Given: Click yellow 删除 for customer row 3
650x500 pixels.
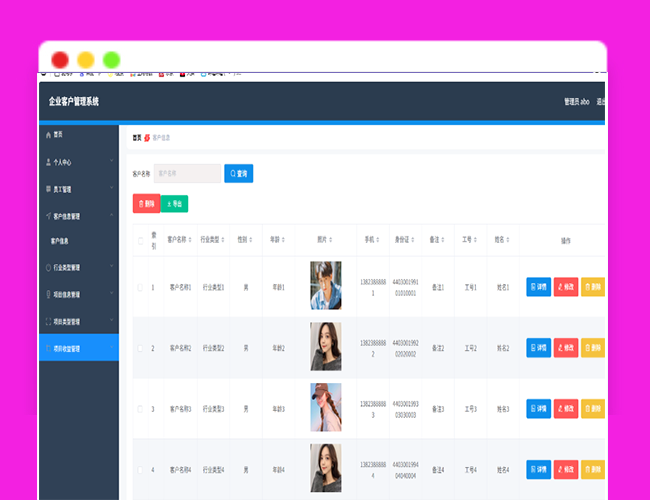Looking at the screenshot, I should 593,409.
